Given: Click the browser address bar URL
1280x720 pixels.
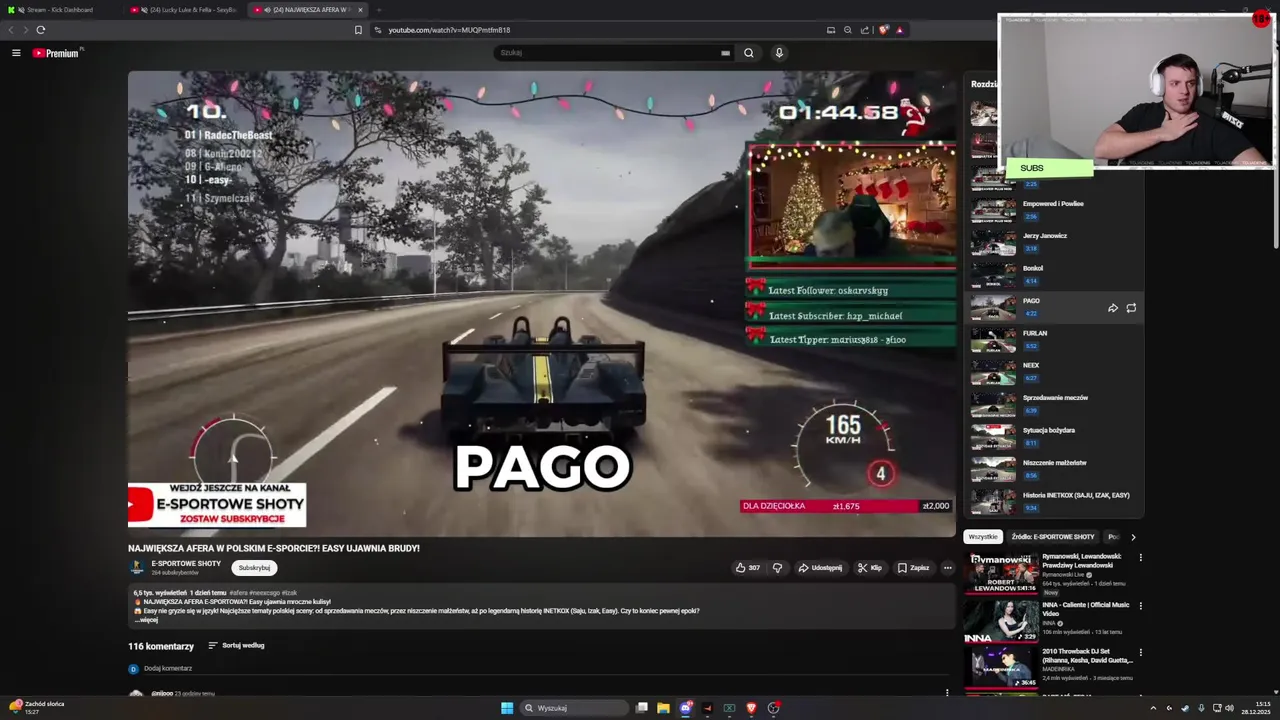Looking at the screenshot, I should (x=449, y=30).
